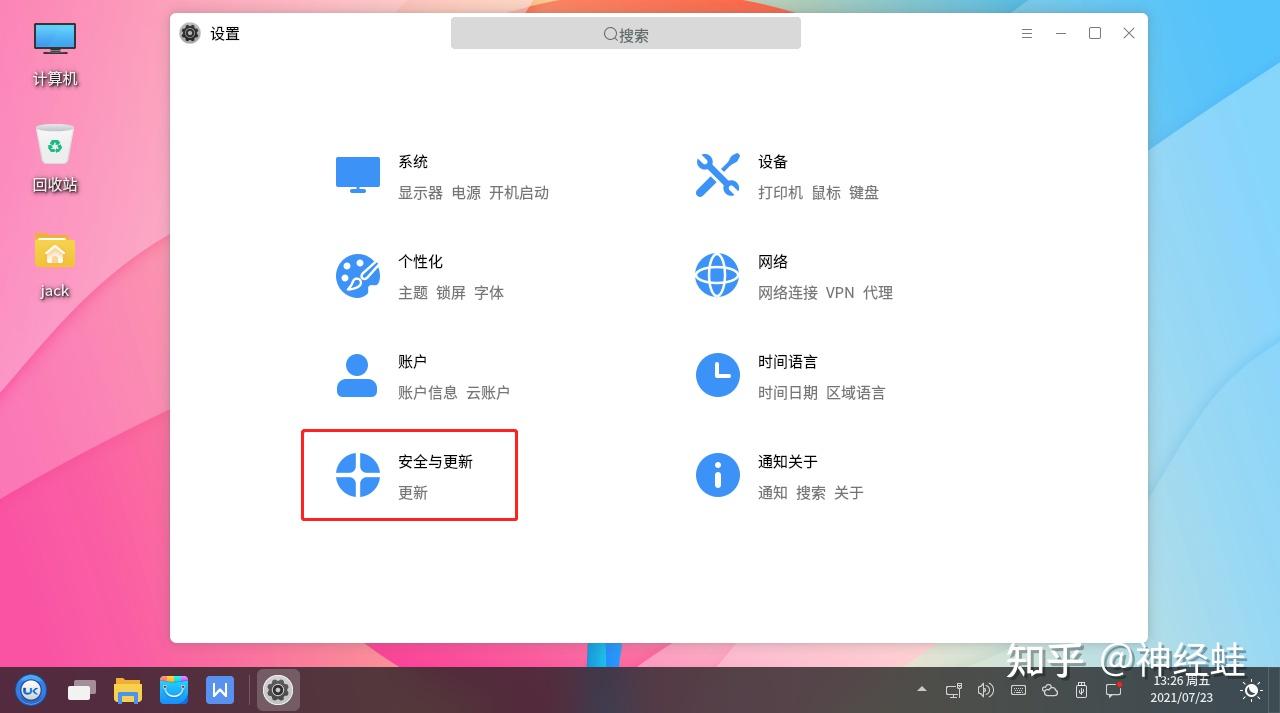
Task: Open the highlighted Security and Updates icon
Action: pyautogui.click(x=357, y=474)
